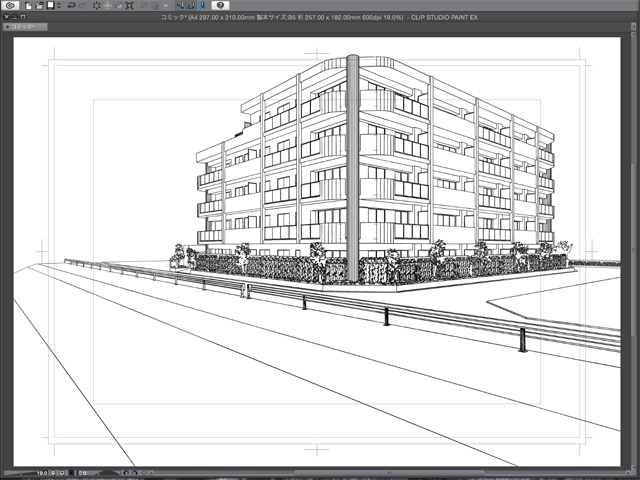Click the fit-to-screen status bar icon
Image resolution: width=640 pixels, height=480 pixels.
[71, 473]
